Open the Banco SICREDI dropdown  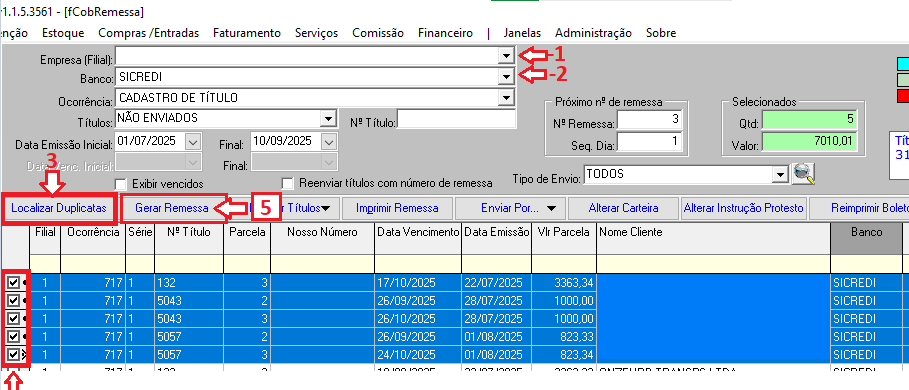[x=507, y=76]
